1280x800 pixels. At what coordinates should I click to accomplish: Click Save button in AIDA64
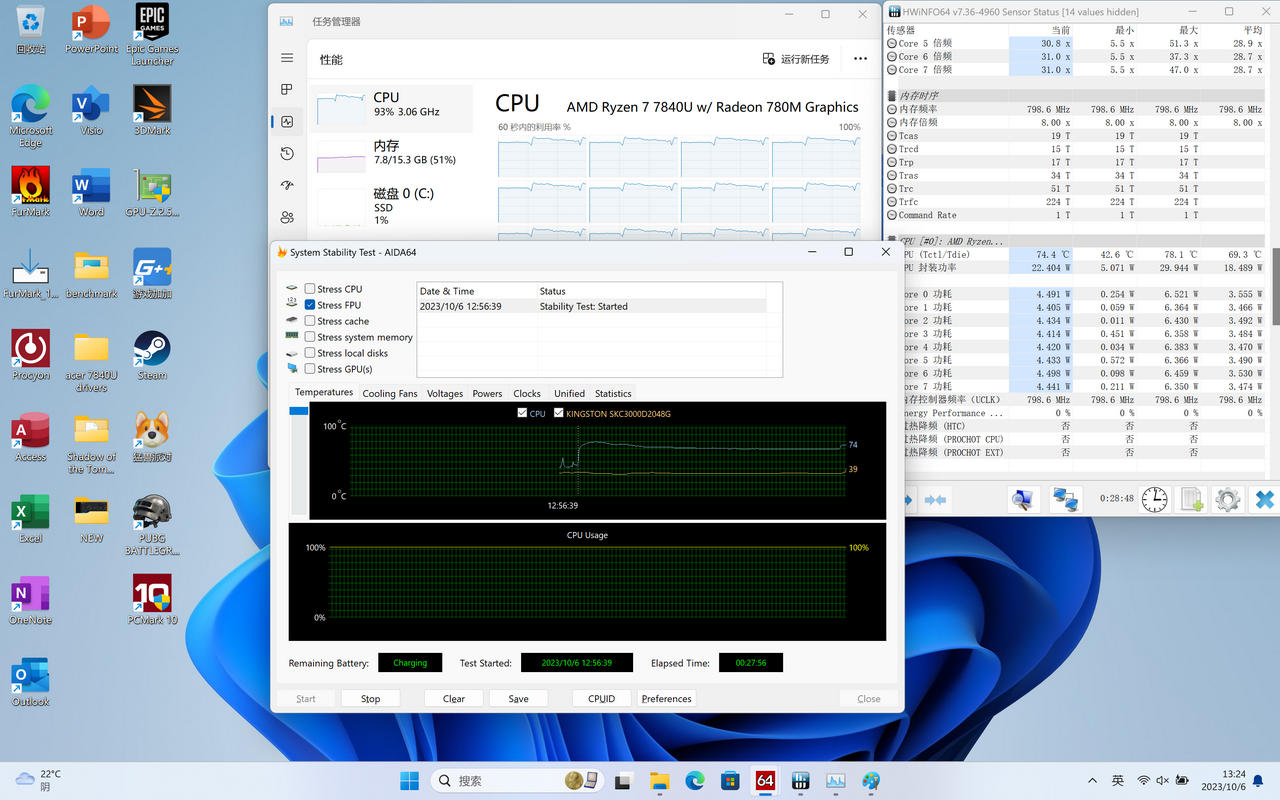click(518, 698)
